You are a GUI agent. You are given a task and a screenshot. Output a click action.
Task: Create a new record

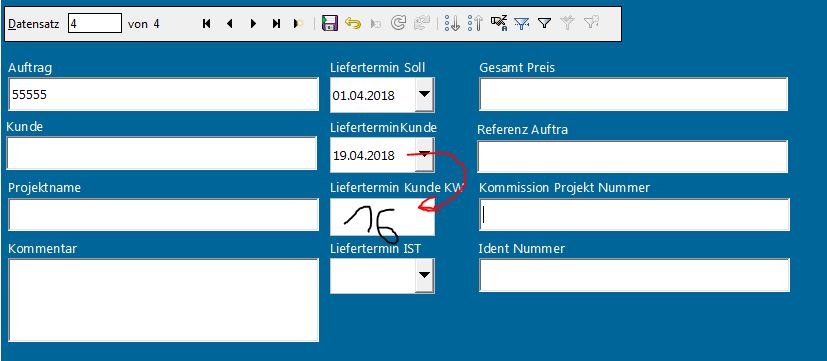(299, 24)
